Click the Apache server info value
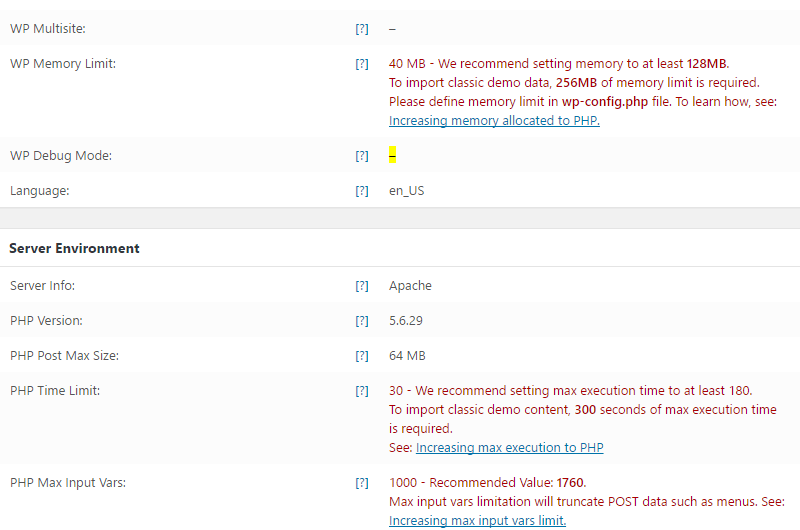This screenshot has height=530, width=800. 410,286
